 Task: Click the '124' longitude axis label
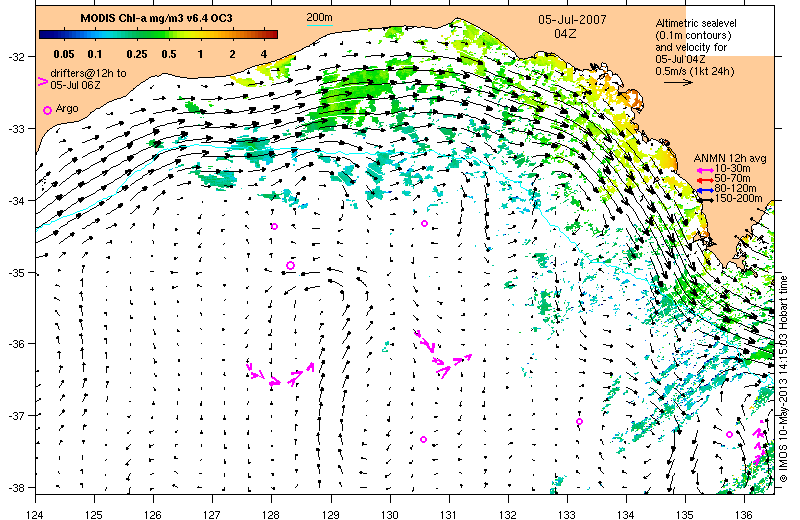tap(35, 514)
